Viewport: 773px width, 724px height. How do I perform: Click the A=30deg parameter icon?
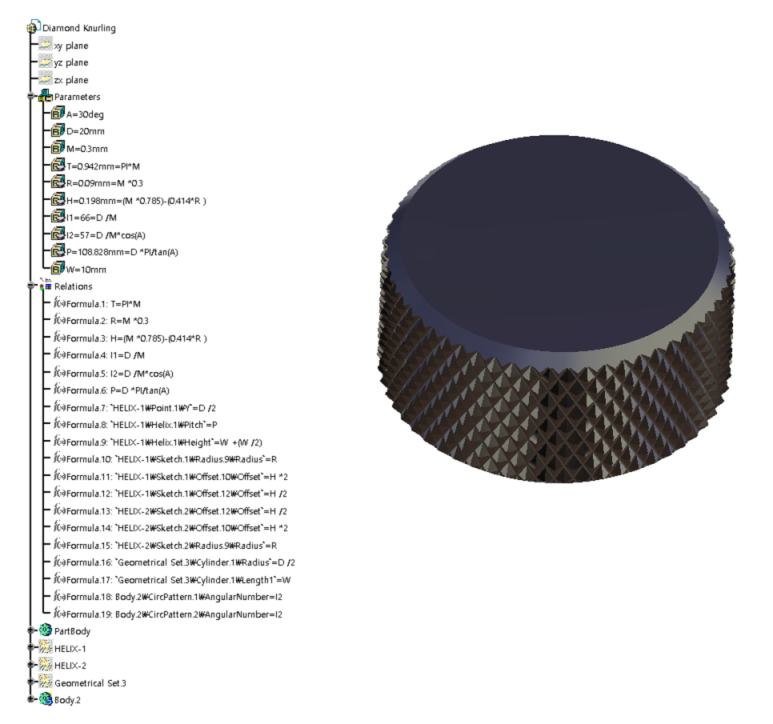[58, 114]
